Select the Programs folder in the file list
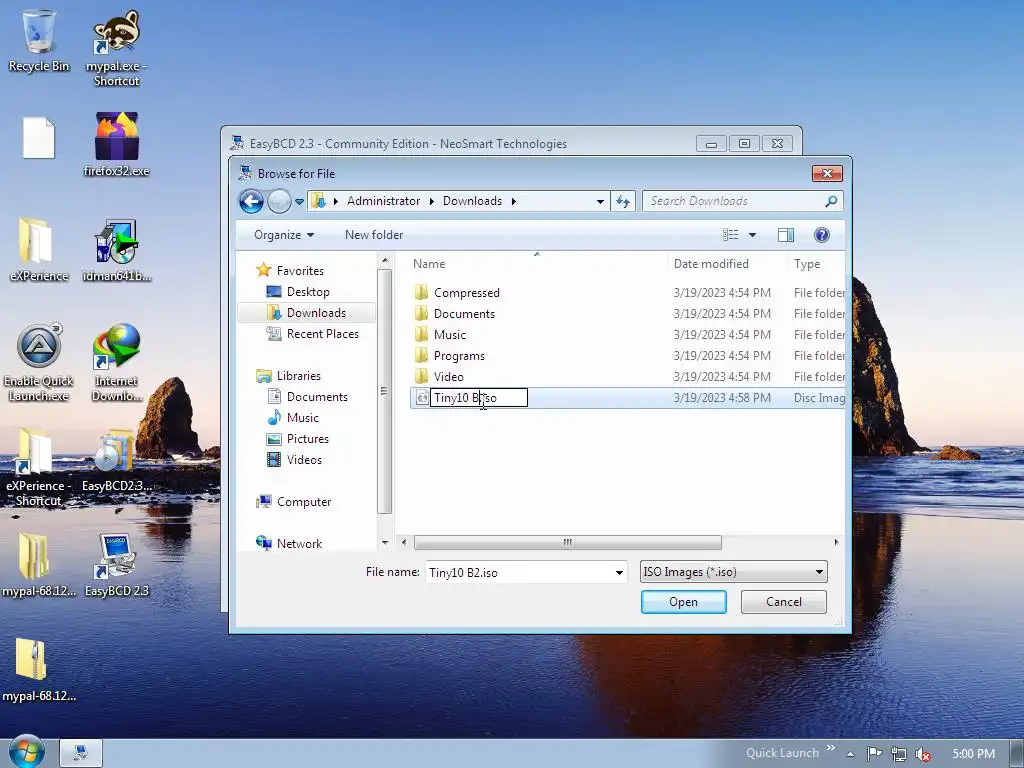Image resolution: width=1024 pixels, height=768 pixels. coord(459,356)
